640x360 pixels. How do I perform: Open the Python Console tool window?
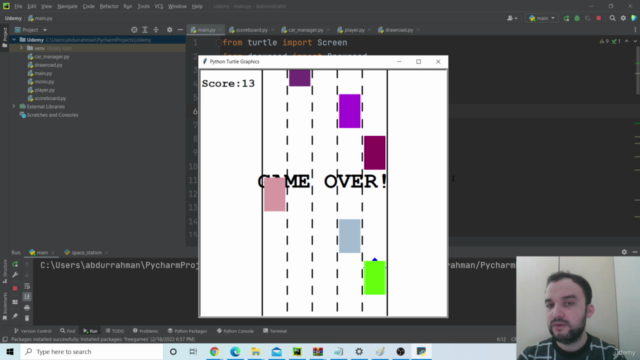coord(236,331)
